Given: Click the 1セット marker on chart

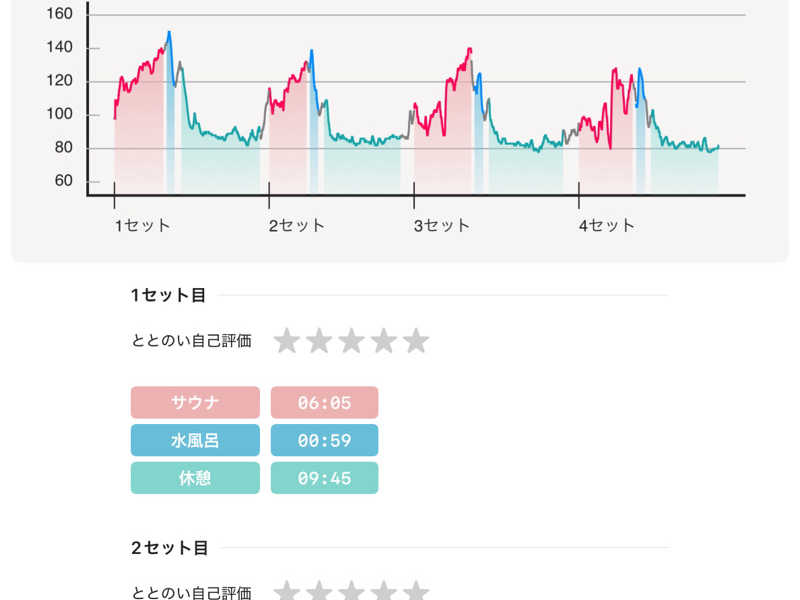Looking at the screenshot, I should (142, 226).
